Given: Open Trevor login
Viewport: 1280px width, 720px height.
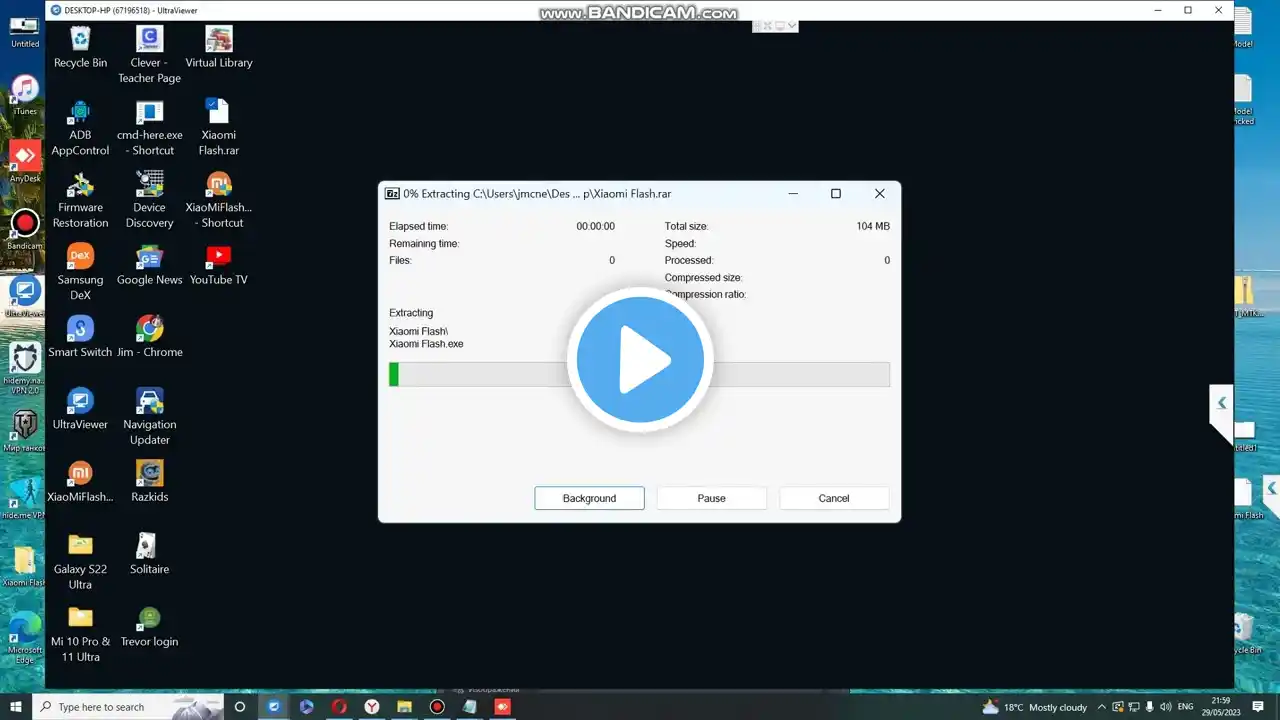Looking at the screenshot, I should (149, 627).
